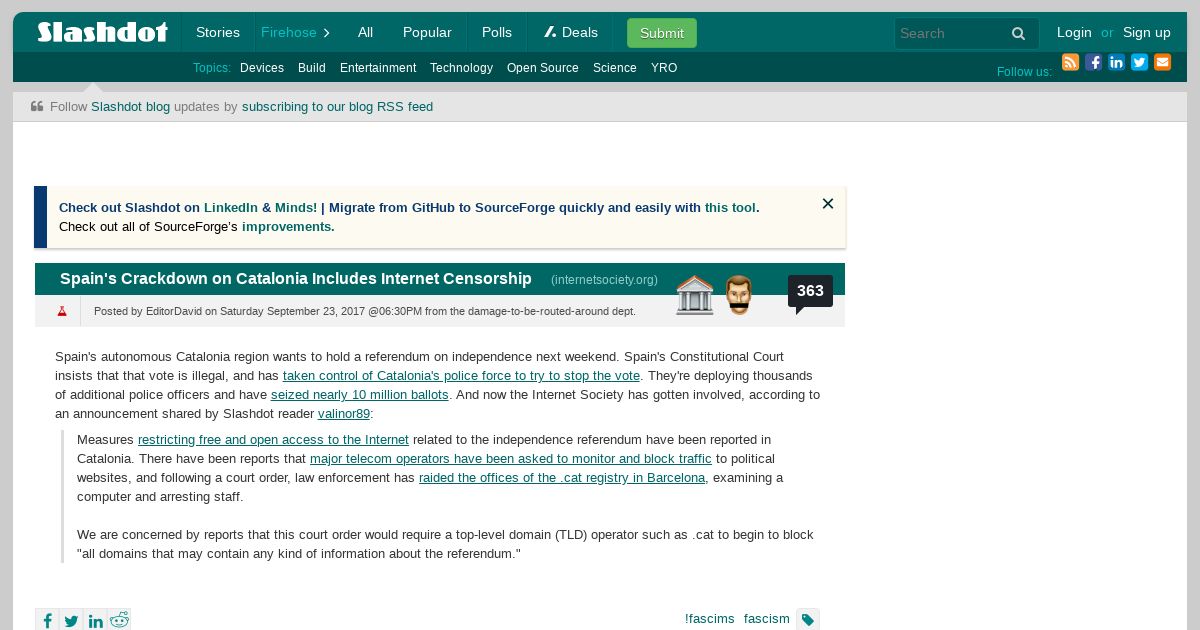This screenshot has height=630, width=1200.
Task: Click the search magnifier icon
Action: [1018, 33]
